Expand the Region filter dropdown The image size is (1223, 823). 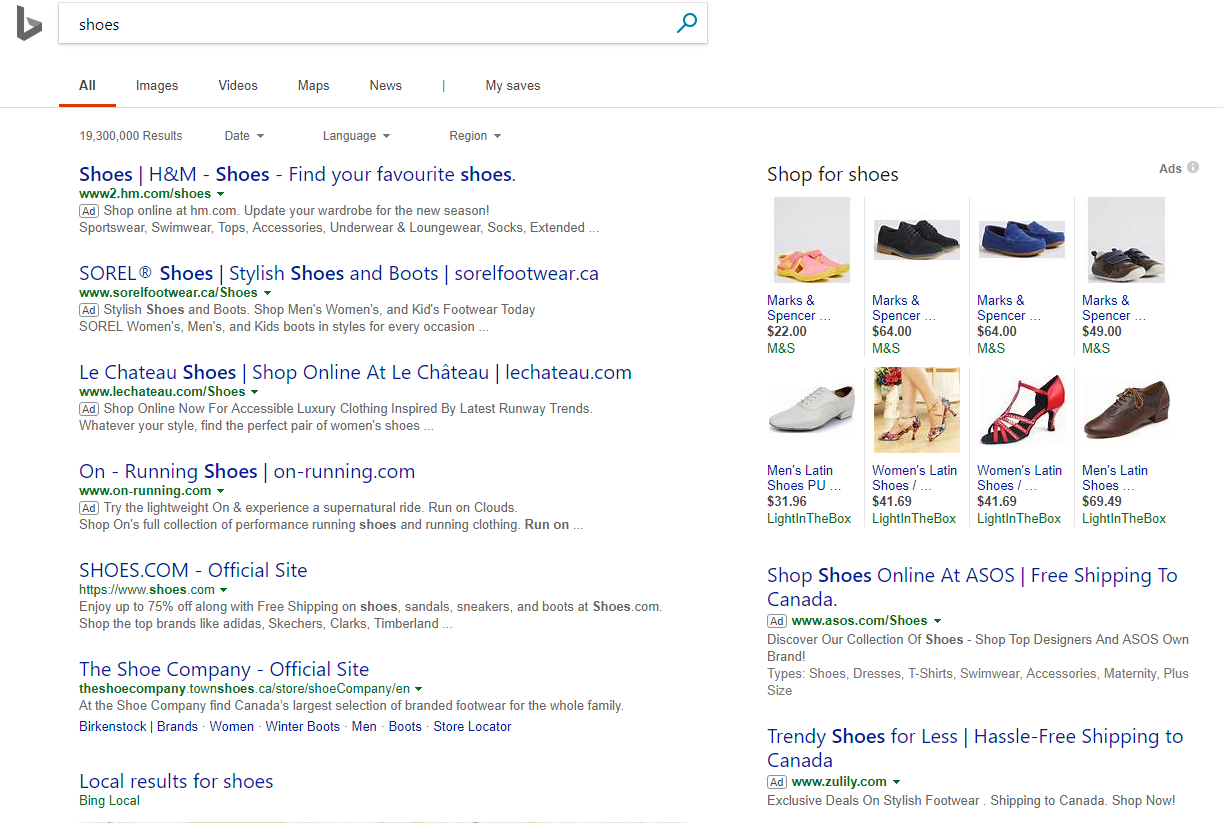point(475,136)
